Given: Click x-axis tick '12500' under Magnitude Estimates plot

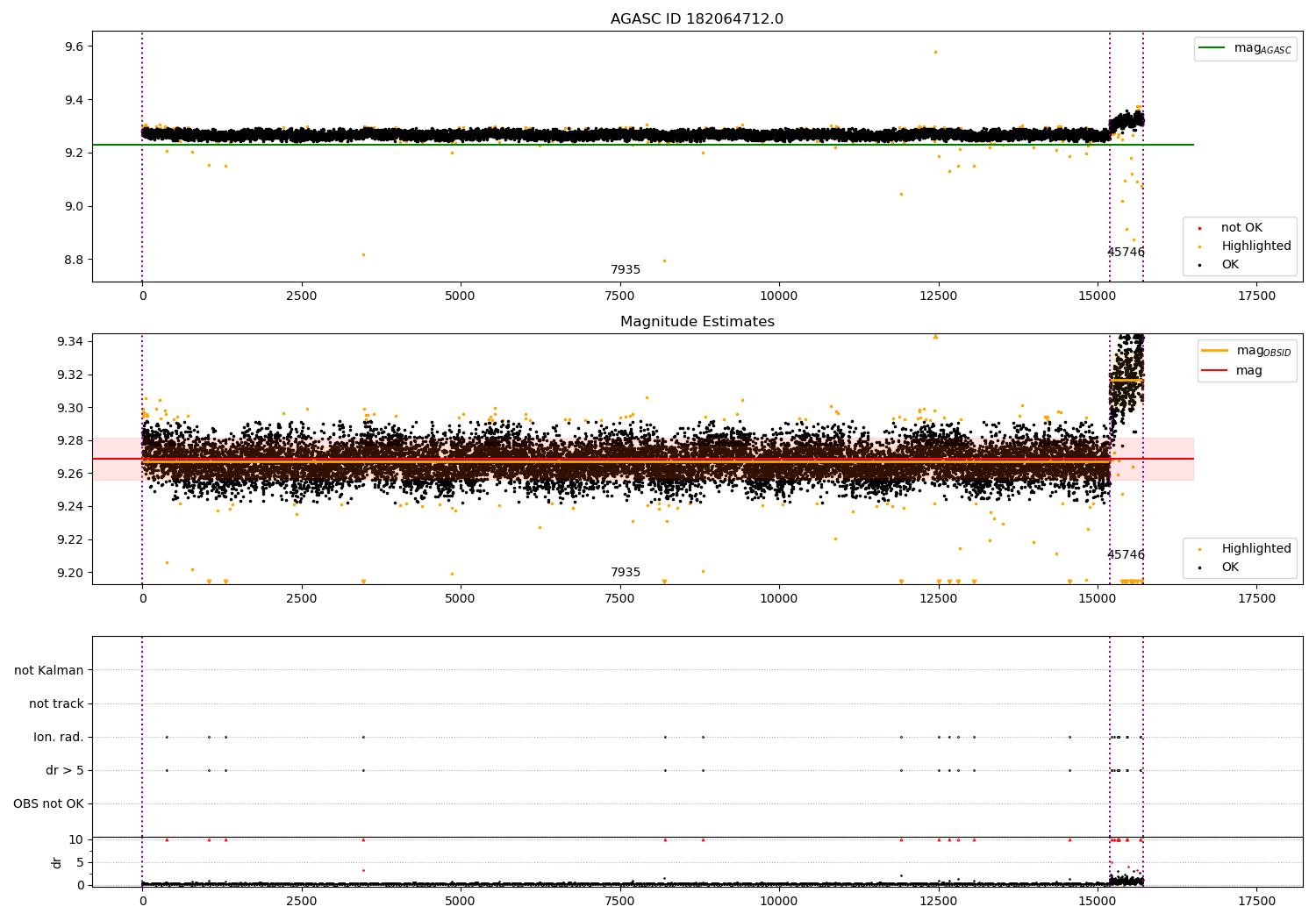Looking at the screenshot, I should (938, 599).
